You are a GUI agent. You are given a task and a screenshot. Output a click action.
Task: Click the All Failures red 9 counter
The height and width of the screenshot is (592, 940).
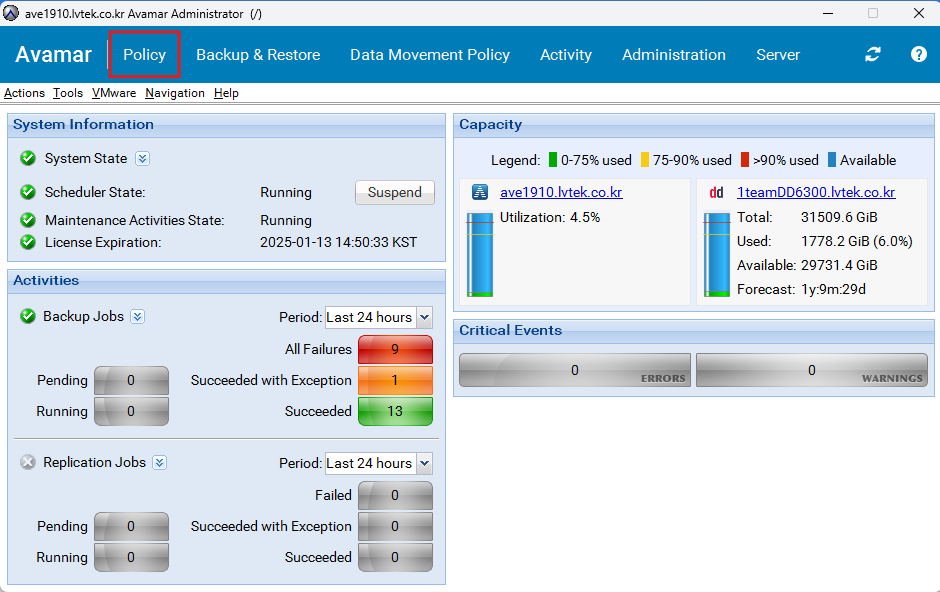(x=395, y=349)
